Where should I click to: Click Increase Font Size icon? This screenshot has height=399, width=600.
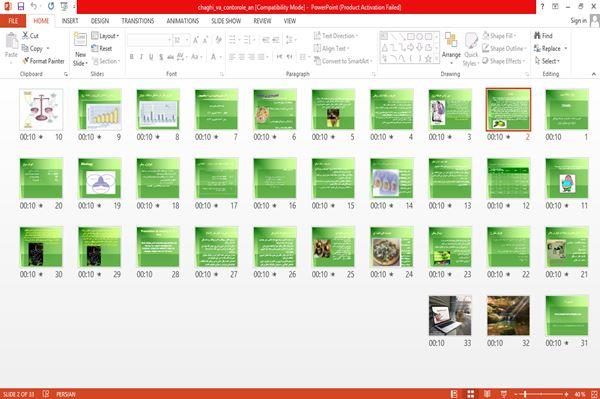[x=196, y=40]
